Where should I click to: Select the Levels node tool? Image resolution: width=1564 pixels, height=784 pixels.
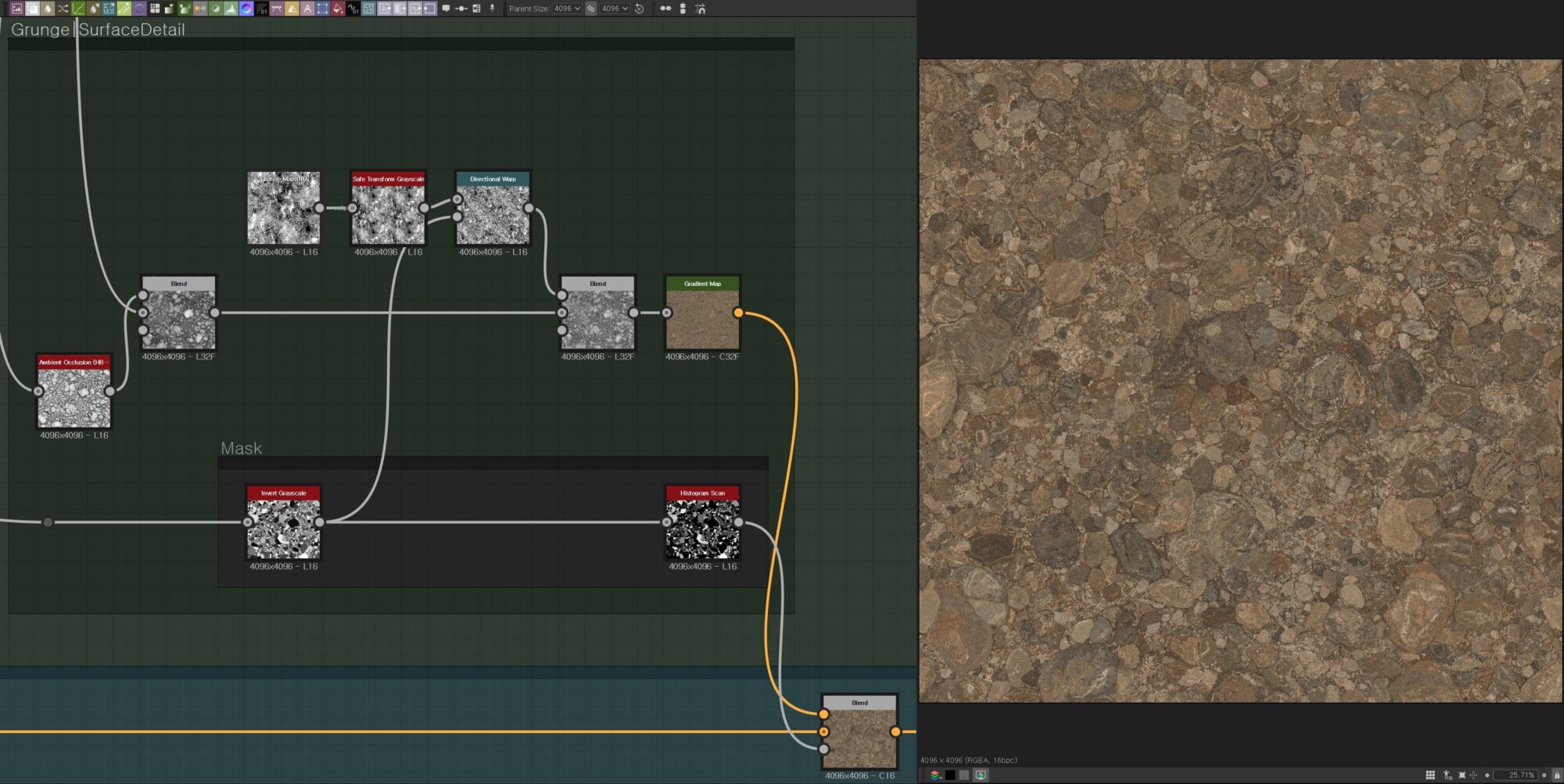[230, 9]
